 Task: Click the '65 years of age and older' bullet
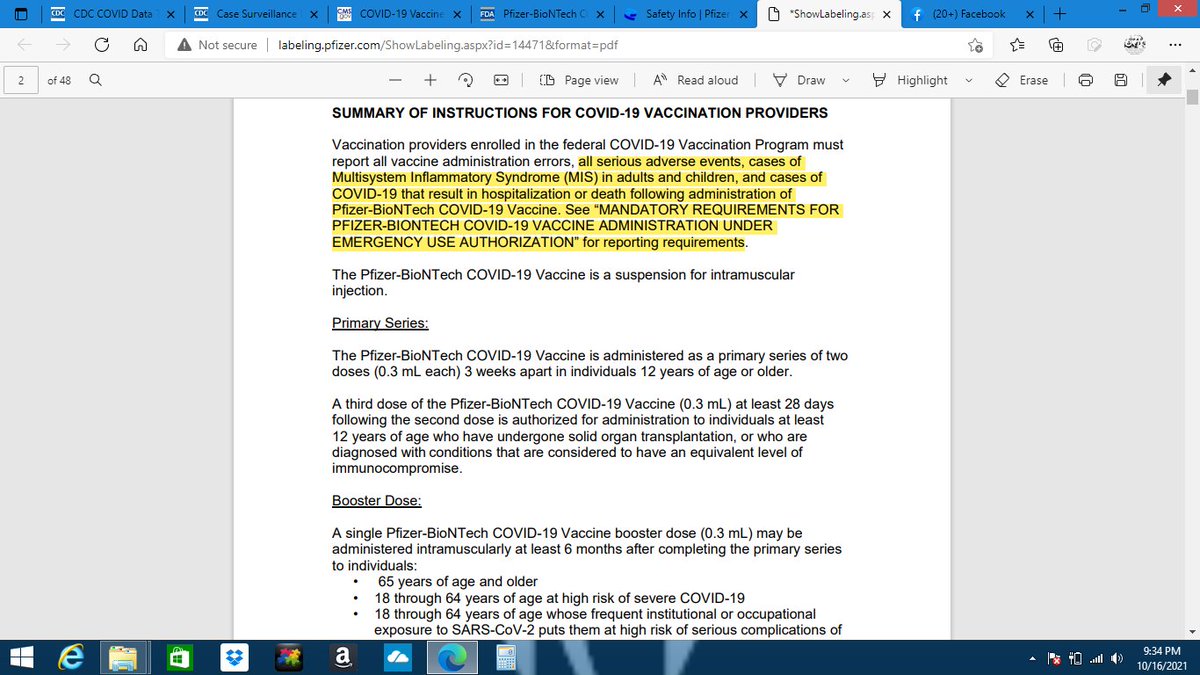458,581
